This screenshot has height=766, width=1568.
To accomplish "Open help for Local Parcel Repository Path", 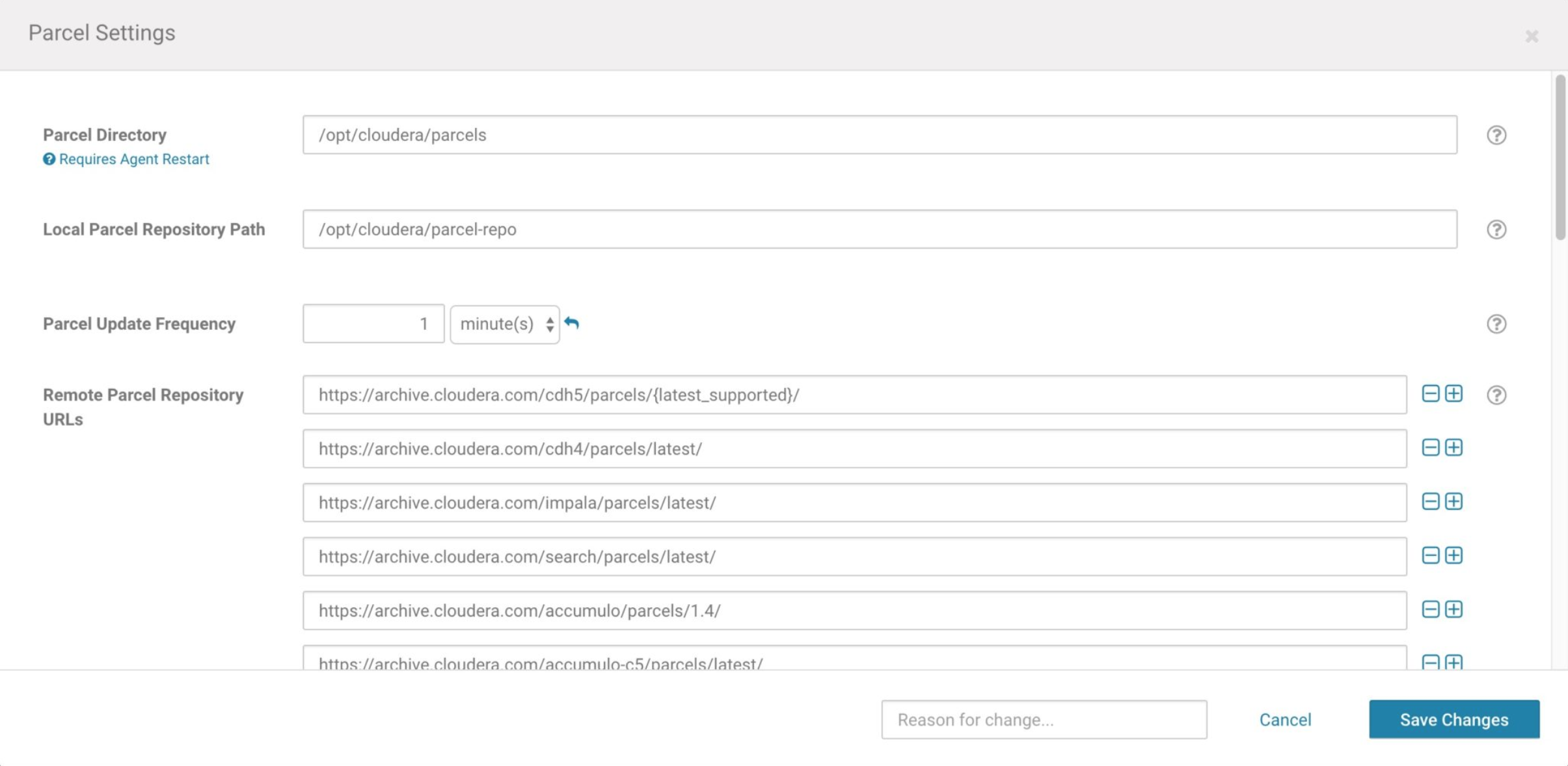I will 1496,230.
